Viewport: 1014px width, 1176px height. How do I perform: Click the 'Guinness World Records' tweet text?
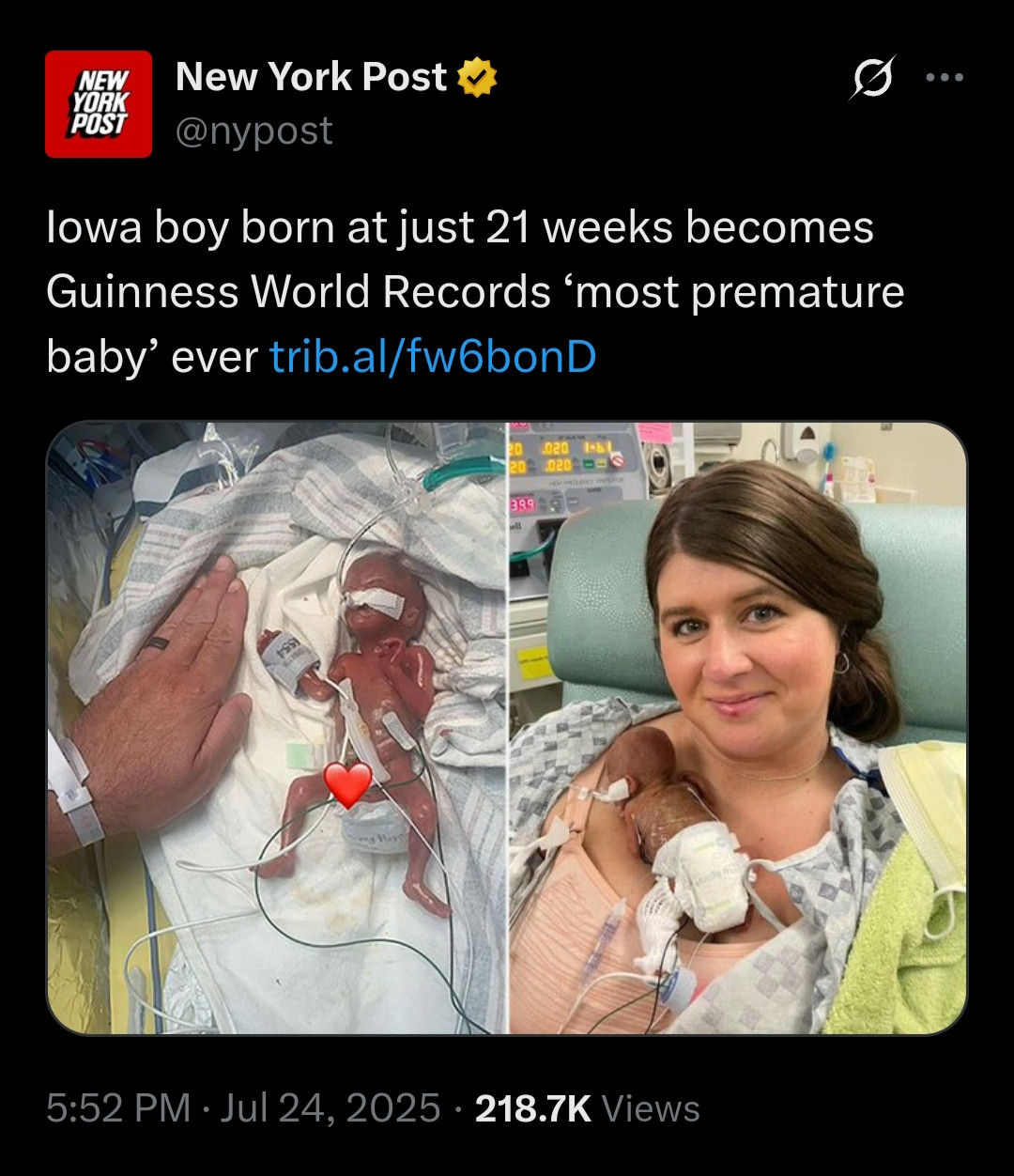point(298,292)
